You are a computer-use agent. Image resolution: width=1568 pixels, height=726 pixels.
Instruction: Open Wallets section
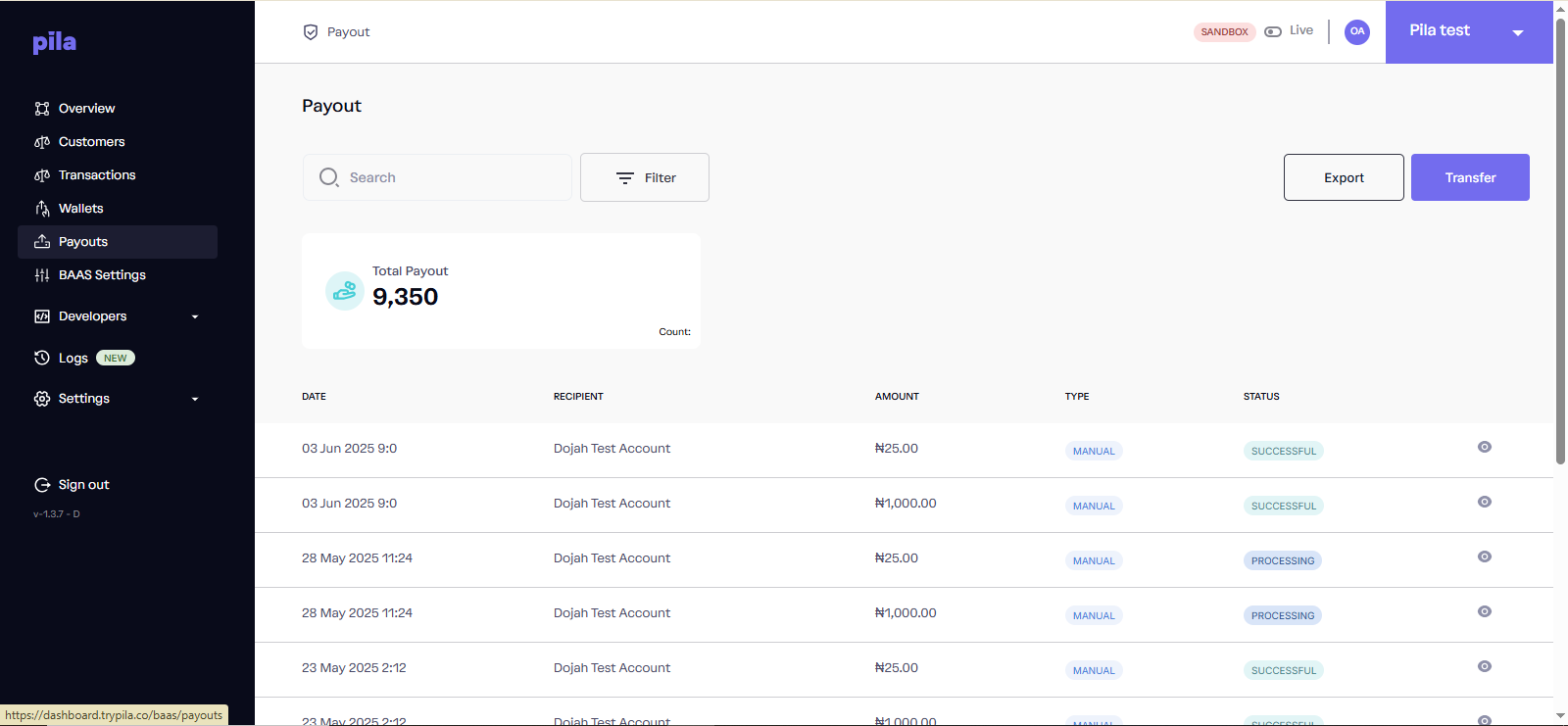(80, 209)
